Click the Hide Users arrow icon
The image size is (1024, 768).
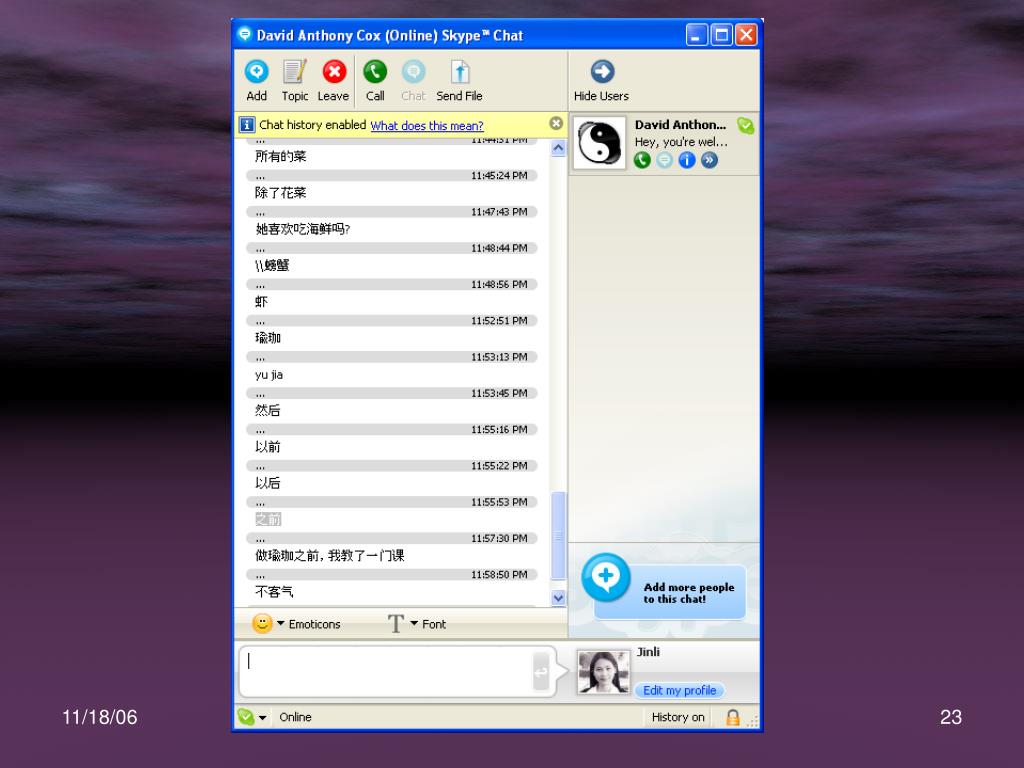[x=602, y=71]
